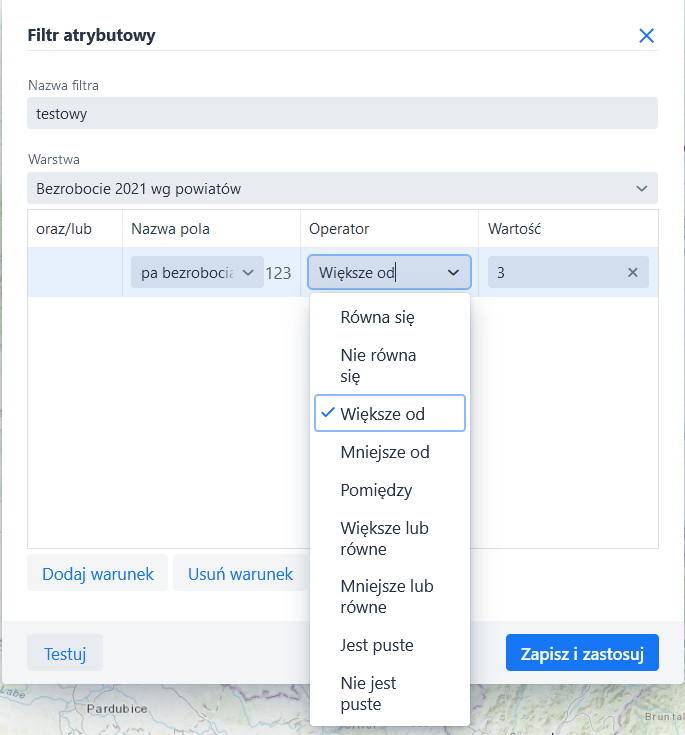Screen dimensions: 685x735
Task: Focus the Nazwa filtra text field
Action: click(x=342, y=113)
